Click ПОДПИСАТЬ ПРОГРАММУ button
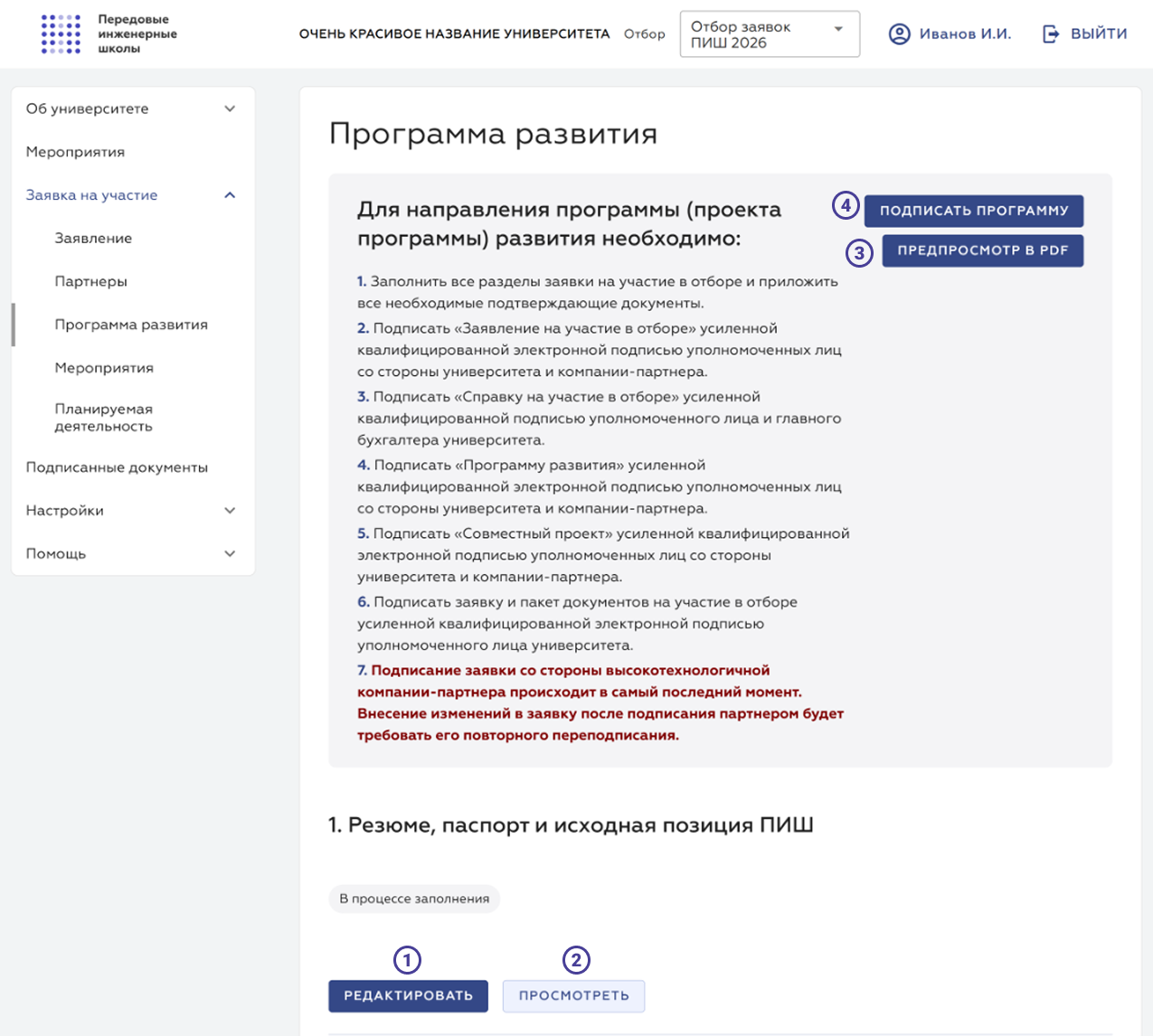The image size is (1153, 1036). click(x=974, y=211)
